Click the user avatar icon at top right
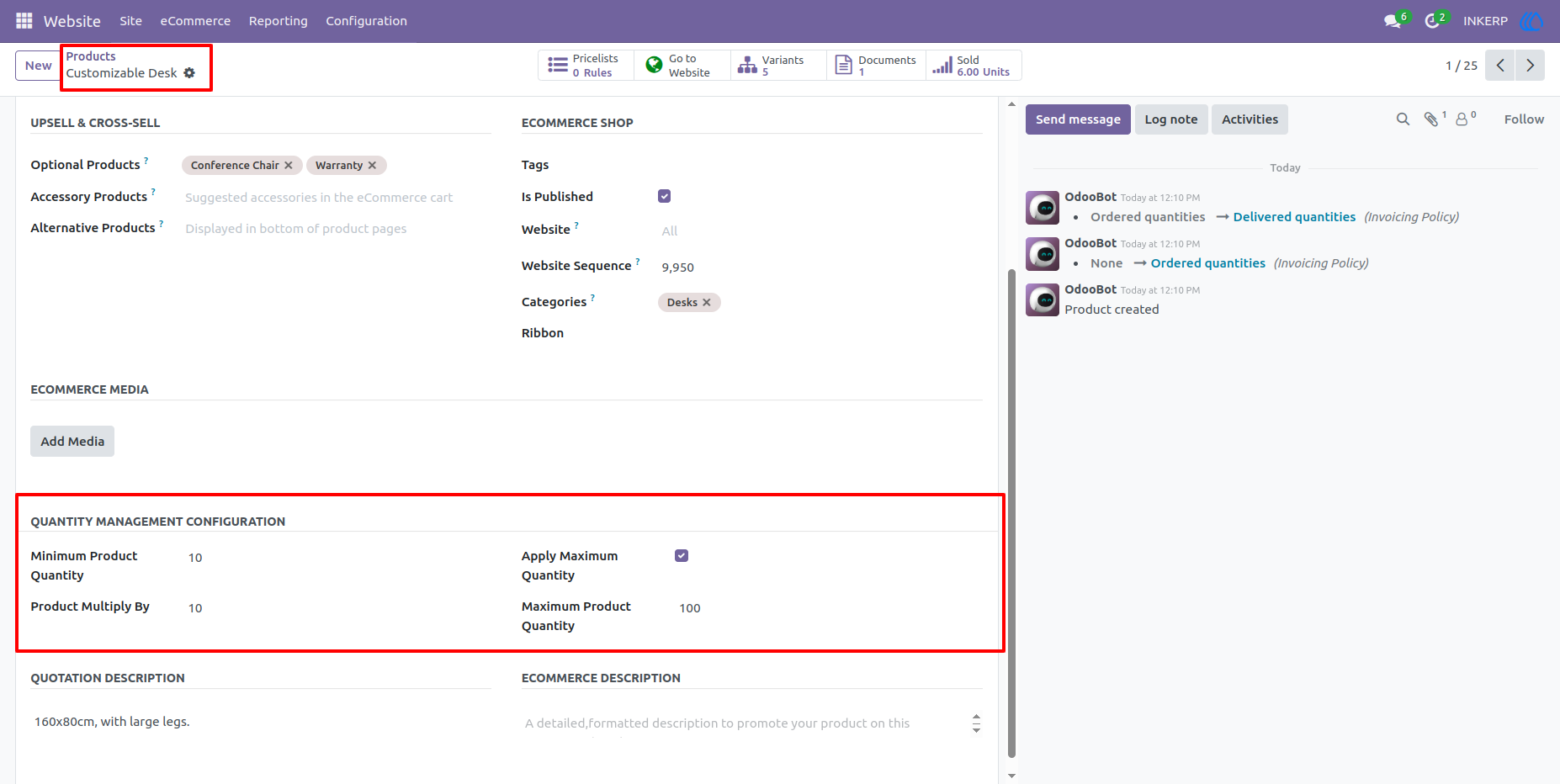This screenshot has width=1560, height=784. (x=1531, y=21)
